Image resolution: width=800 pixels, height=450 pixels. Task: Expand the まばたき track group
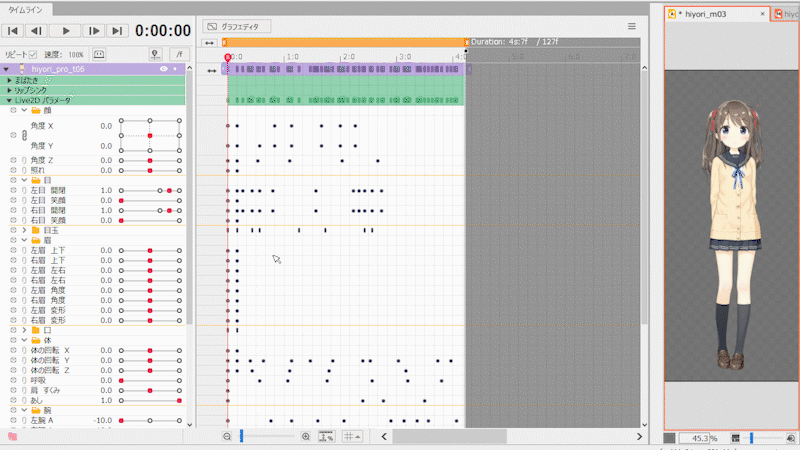9,79
